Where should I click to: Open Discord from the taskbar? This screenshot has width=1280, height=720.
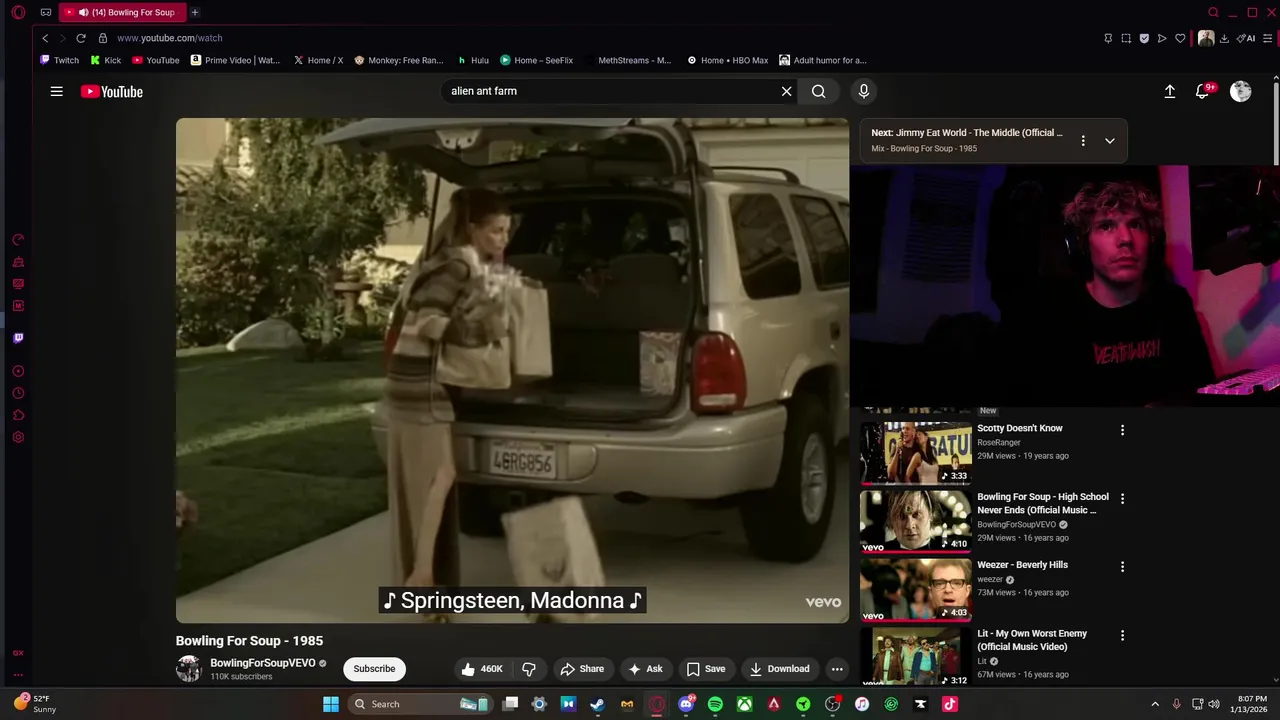686,704
